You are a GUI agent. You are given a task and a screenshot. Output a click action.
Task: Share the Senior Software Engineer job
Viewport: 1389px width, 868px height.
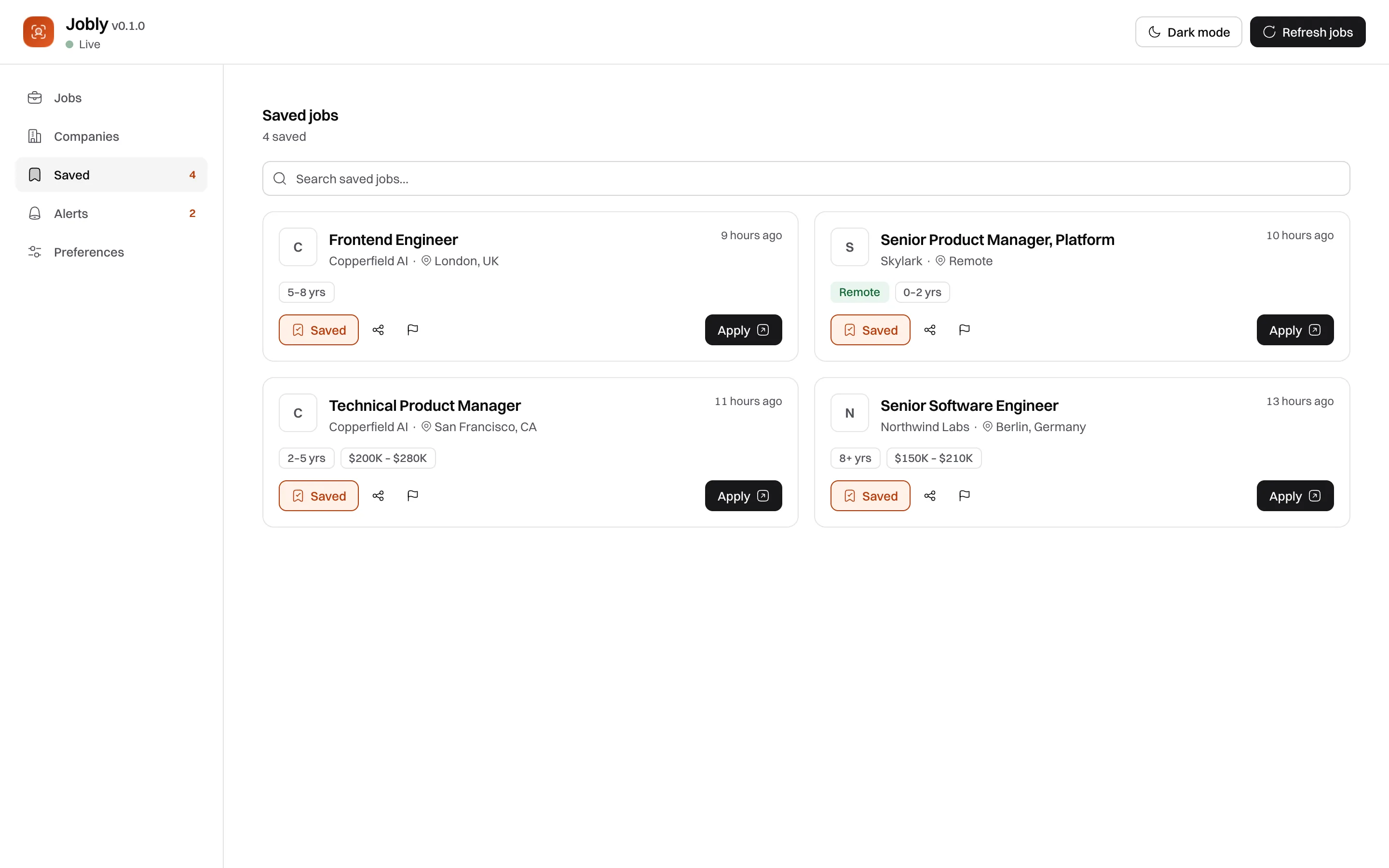point(930,495)
